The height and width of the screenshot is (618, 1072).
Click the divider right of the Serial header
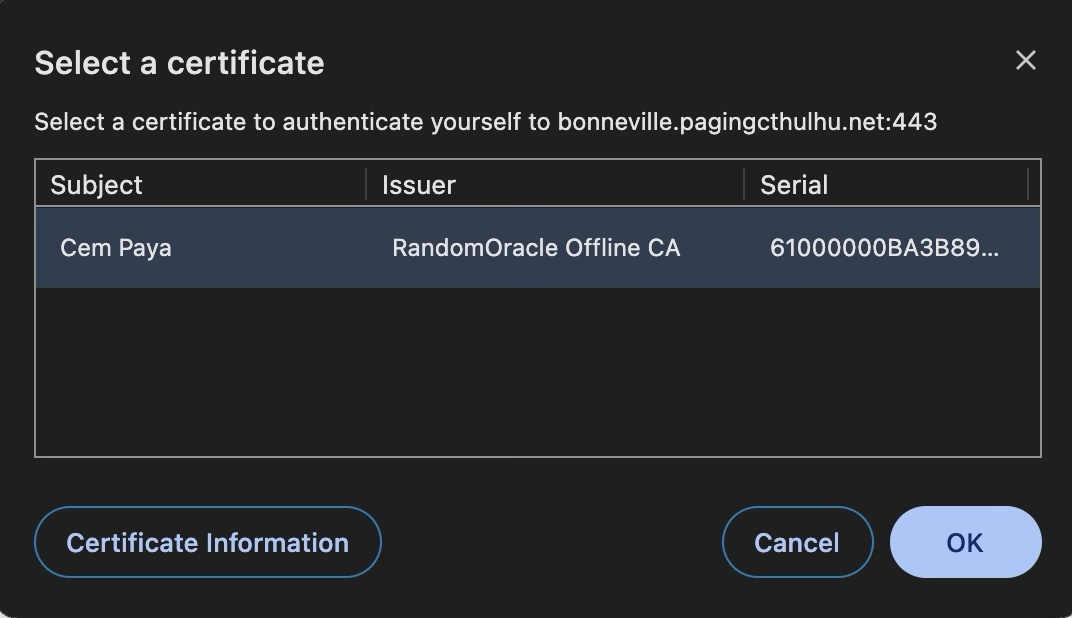click(x=1028, y=184)
